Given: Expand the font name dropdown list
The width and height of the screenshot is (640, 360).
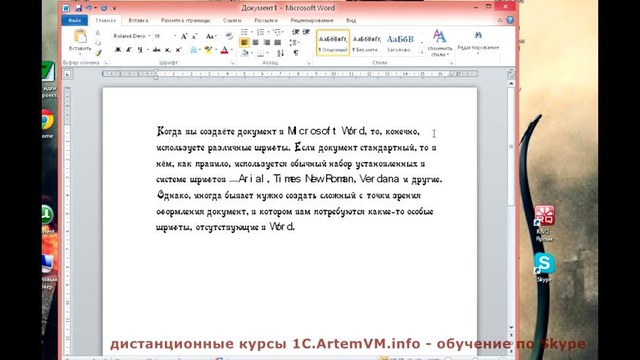Looking at the screenshot, I should 149,36.
